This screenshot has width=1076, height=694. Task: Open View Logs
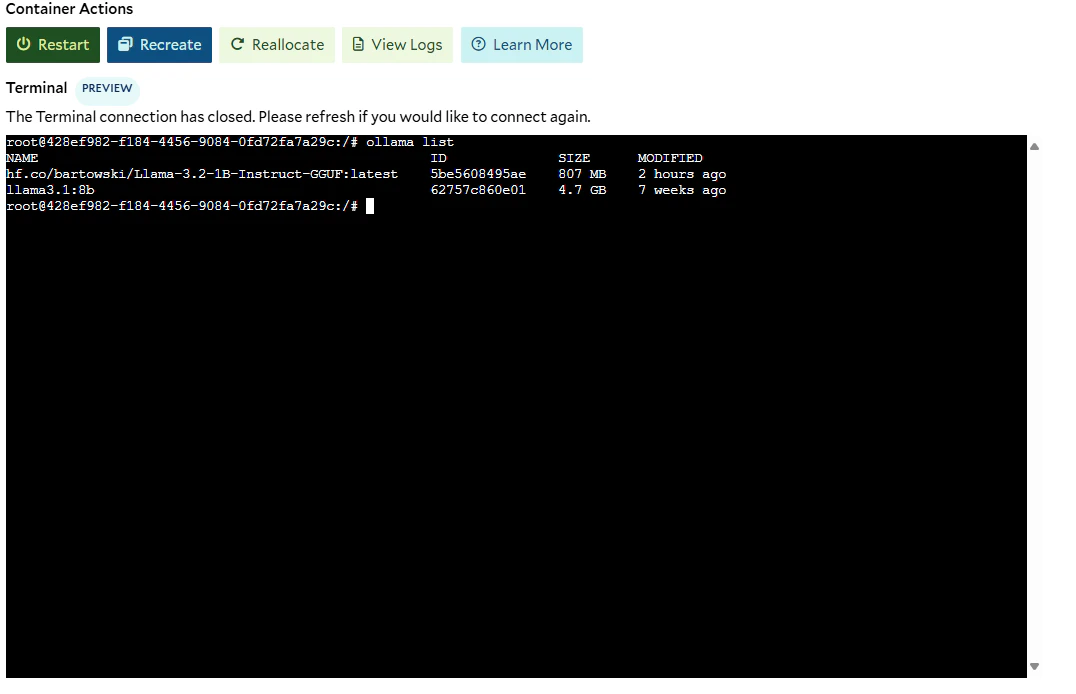pos(397,45)
